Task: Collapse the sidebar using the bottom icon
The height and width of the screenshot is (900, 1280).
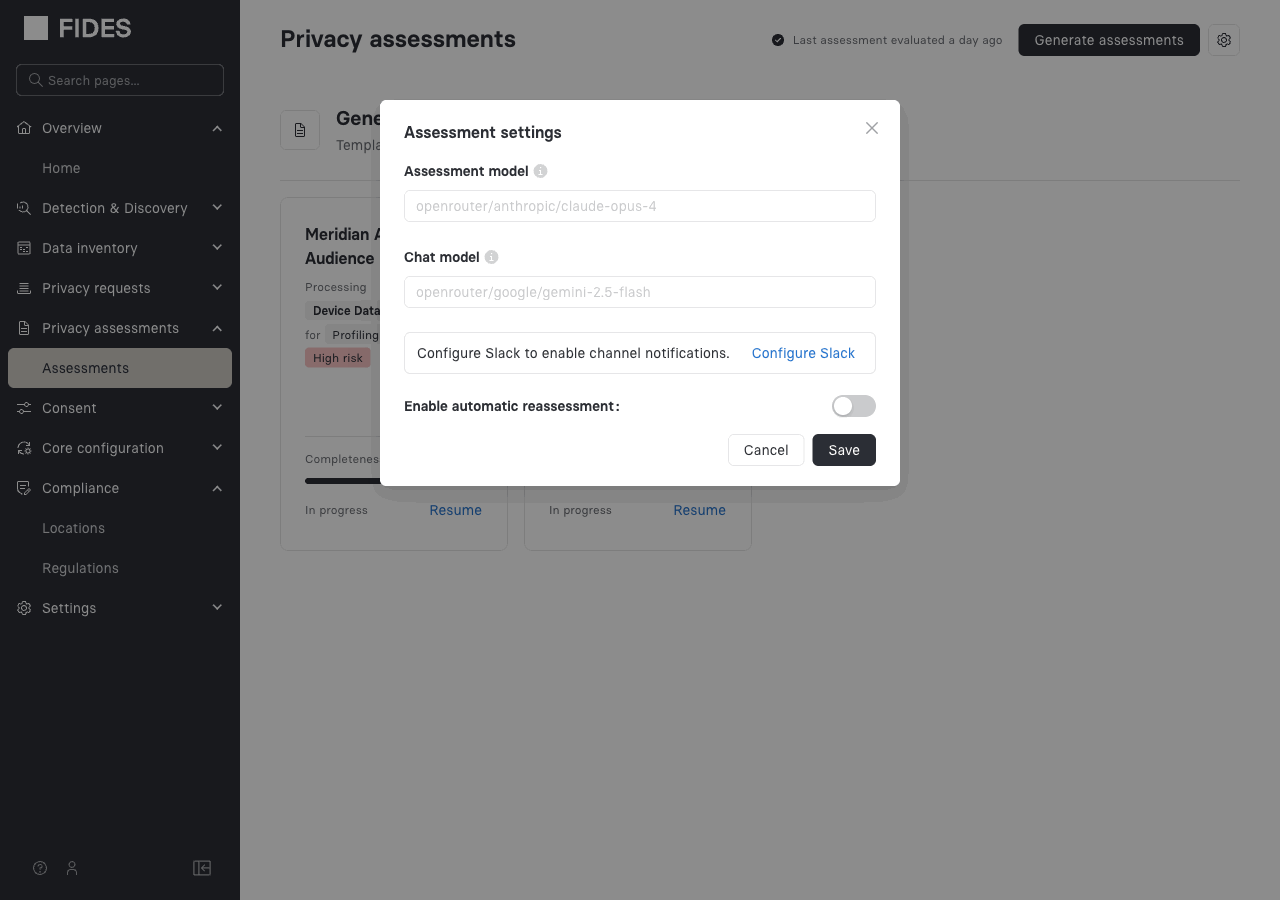Action: [x=202, y=868]
